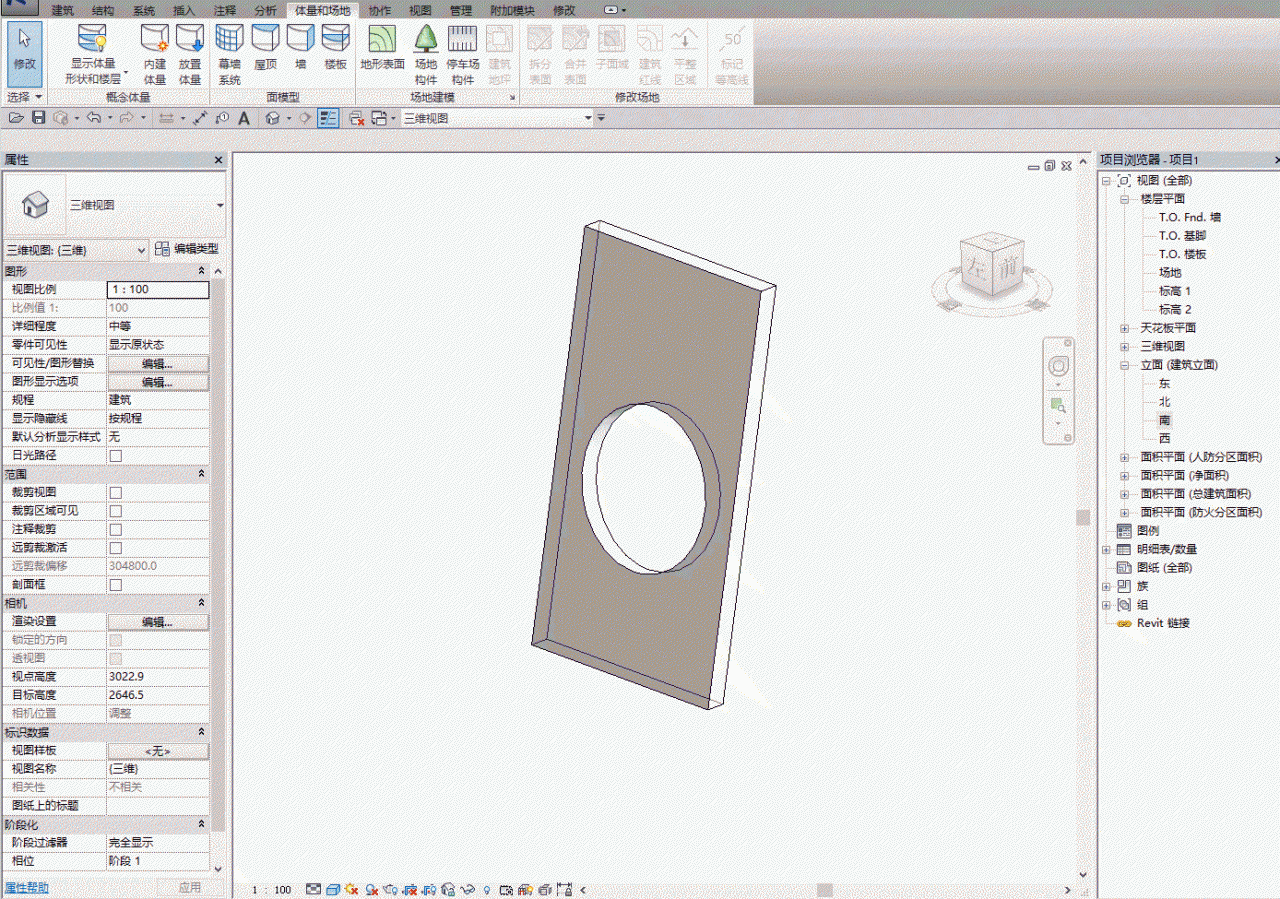Click the undo arrow icon
The image size is (1280, 899).
[93, 118]
